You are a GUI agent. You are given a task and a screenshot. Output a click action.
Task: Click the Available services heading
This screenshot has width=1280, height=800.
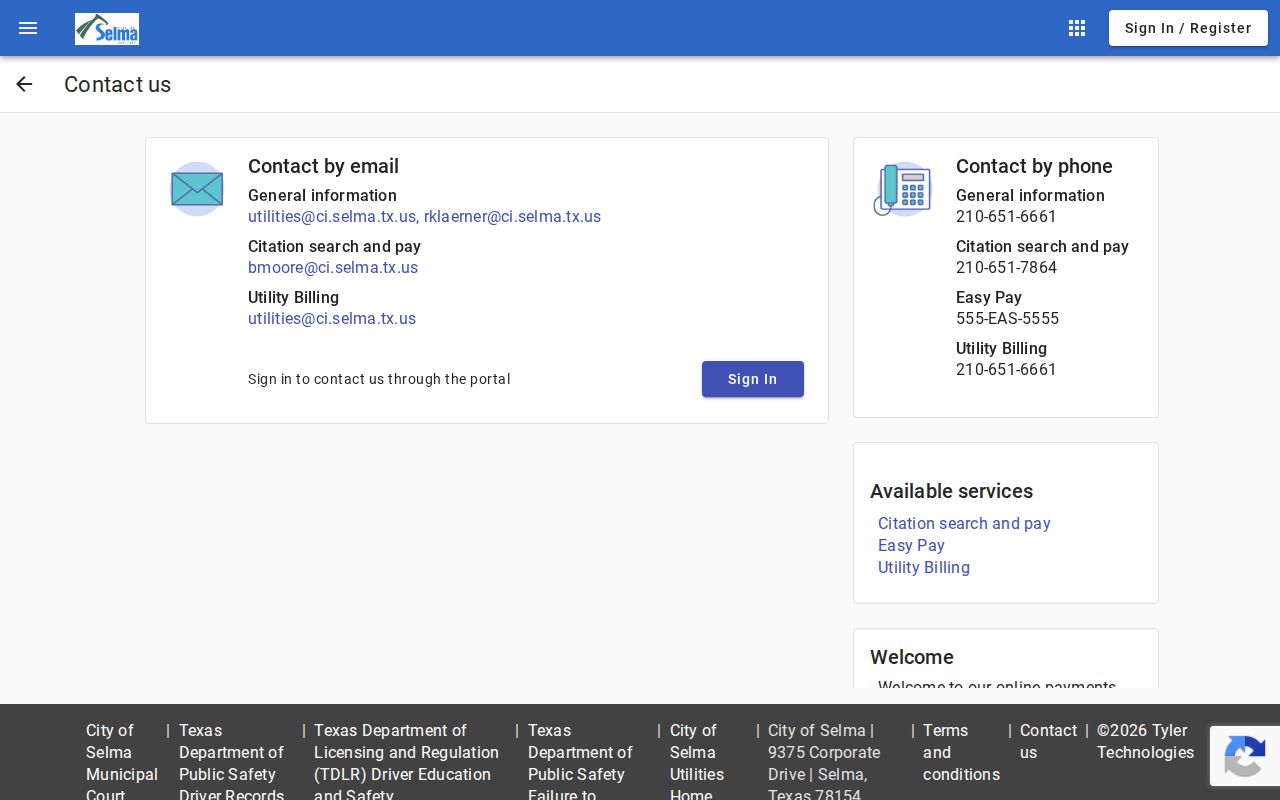coord(951,491)
